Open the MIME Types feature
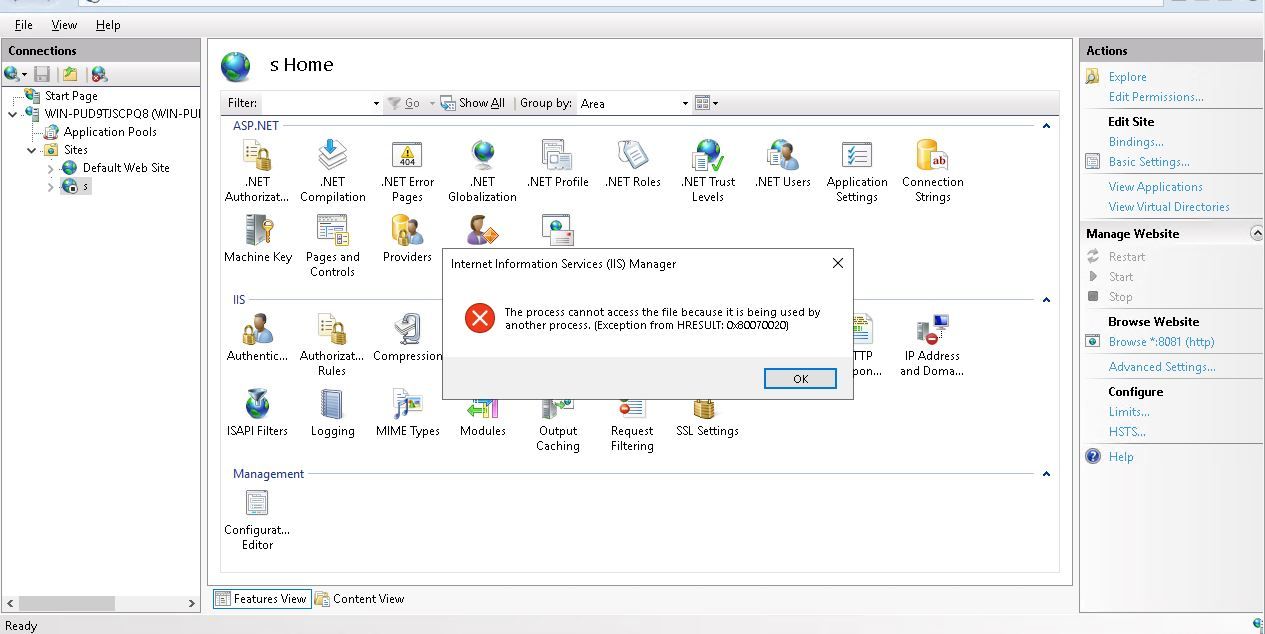1265x634 pixels. [x=407, y=413]
